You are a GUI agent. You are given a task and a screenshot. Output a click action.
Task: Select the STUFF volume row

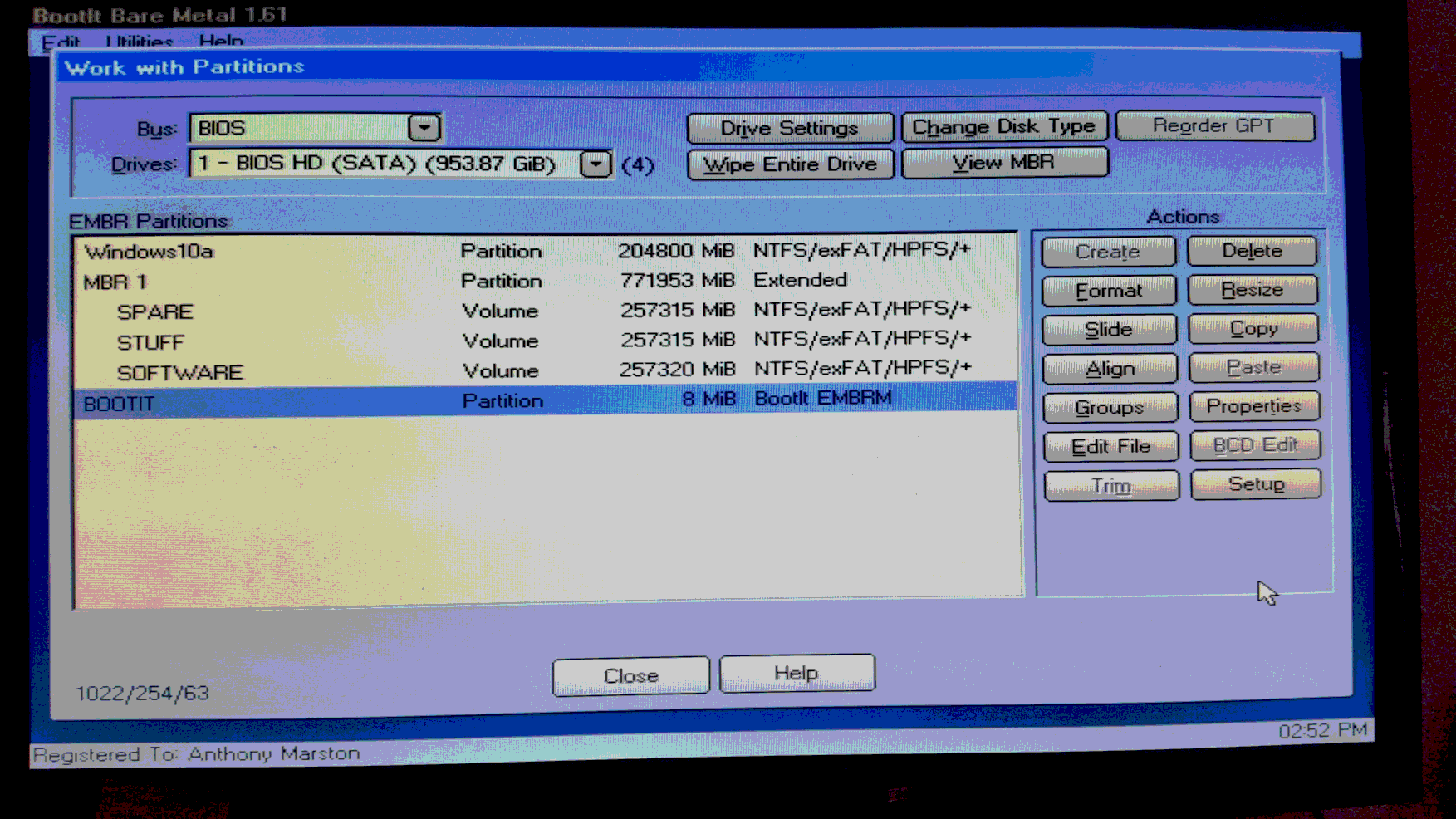546,341
